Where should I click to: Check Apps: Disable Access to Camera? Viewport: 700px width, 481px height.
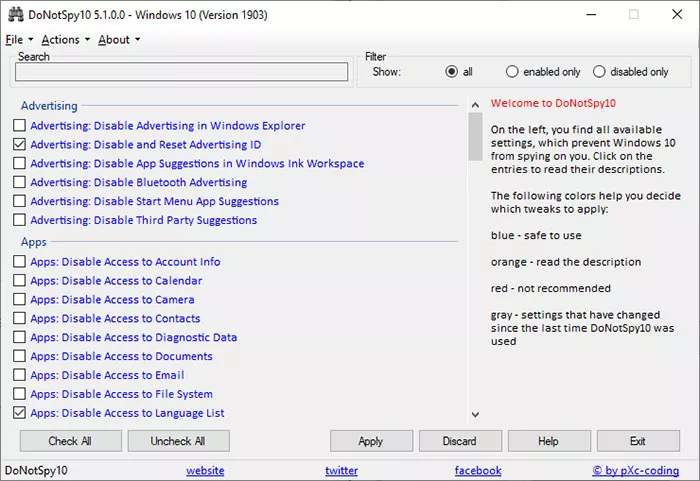[19, 299]
